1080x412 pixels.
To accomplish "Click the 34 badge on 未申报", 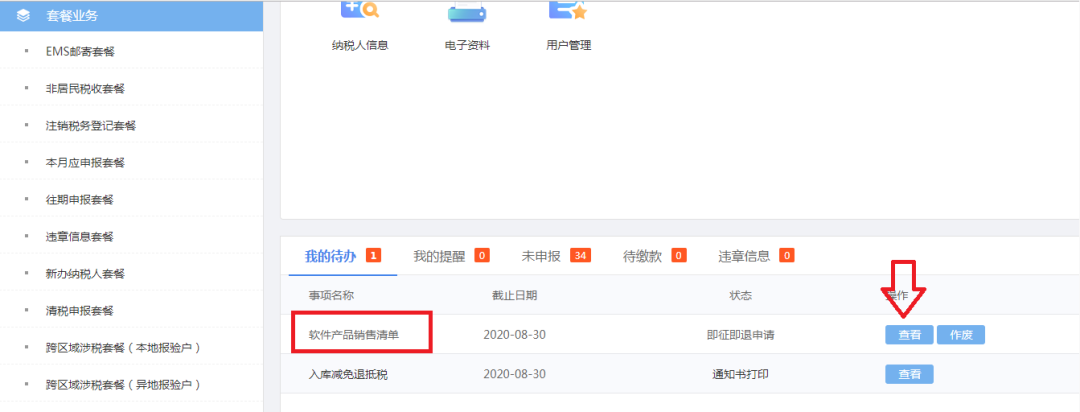I will (x=581, y=256).
